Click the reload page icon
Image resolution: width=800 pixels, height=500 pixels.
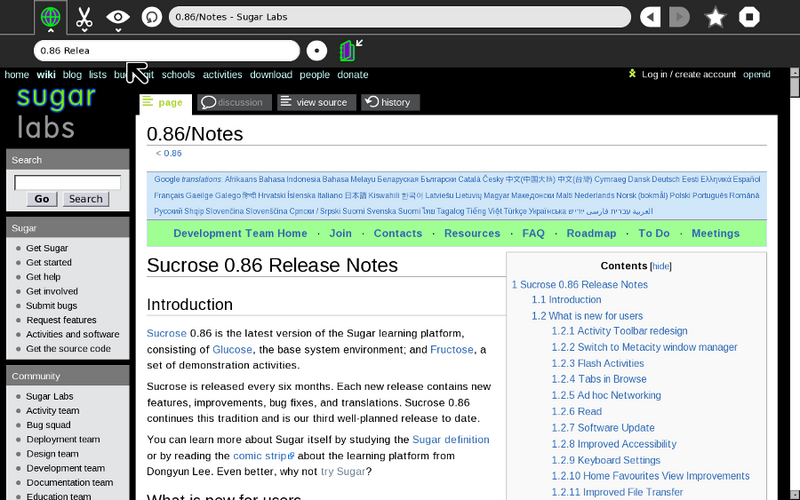click(x=151, y=17)
